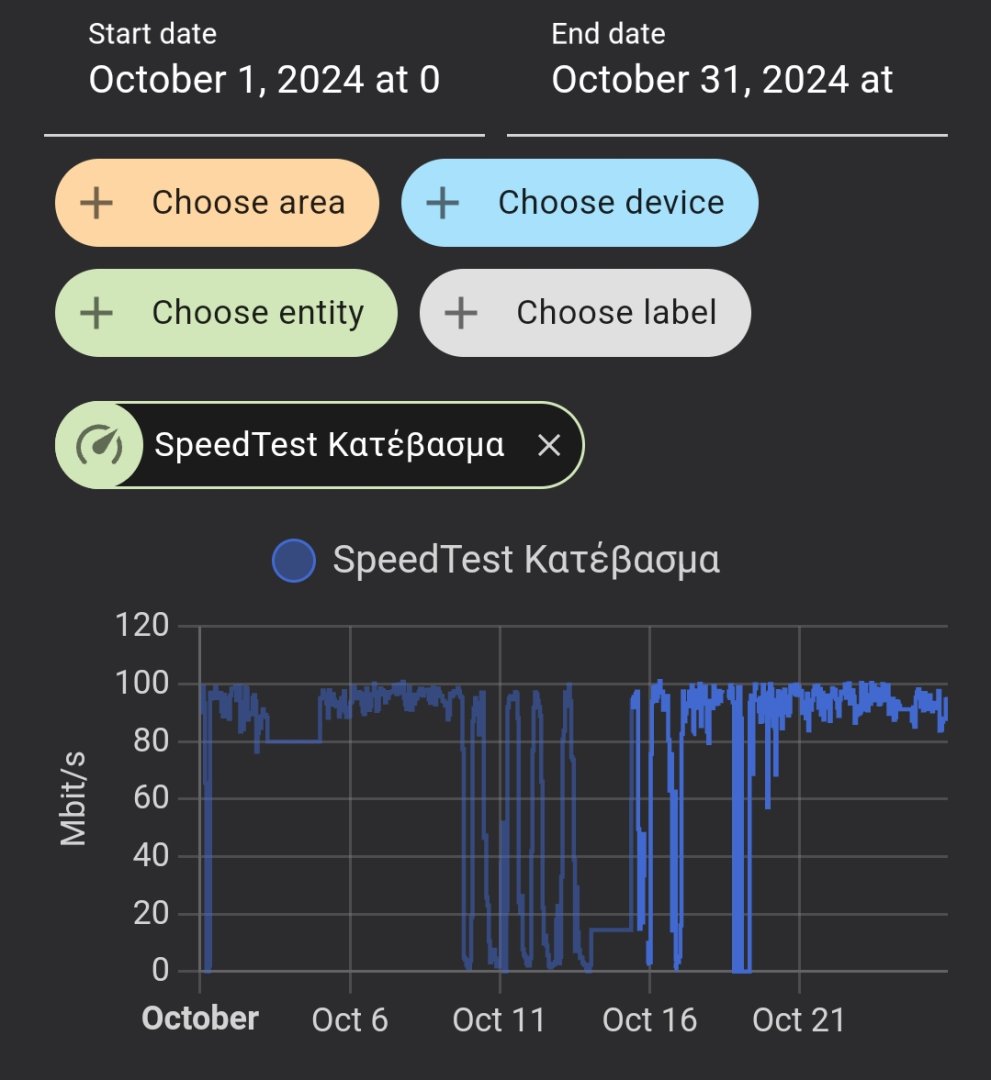Click the Oct 21 axis label

click(798, 1020)
